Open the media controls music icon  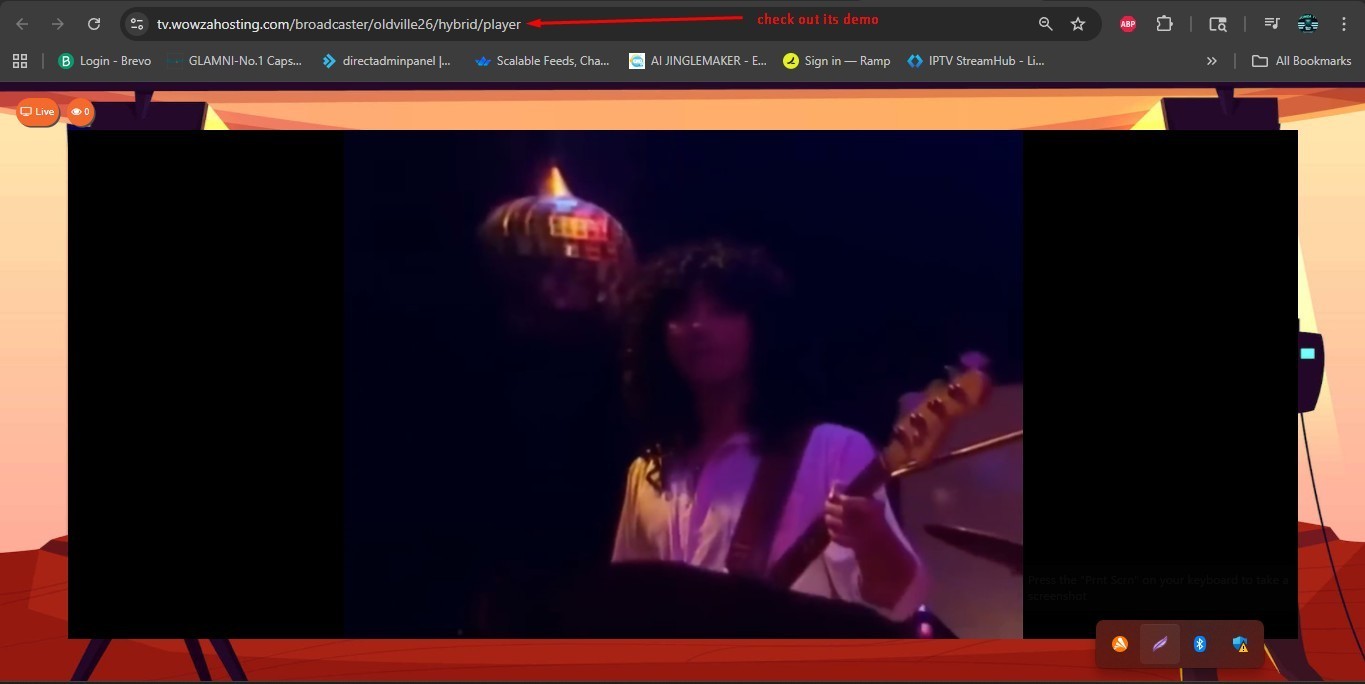pyautogui.click(x=1272, y=24)
